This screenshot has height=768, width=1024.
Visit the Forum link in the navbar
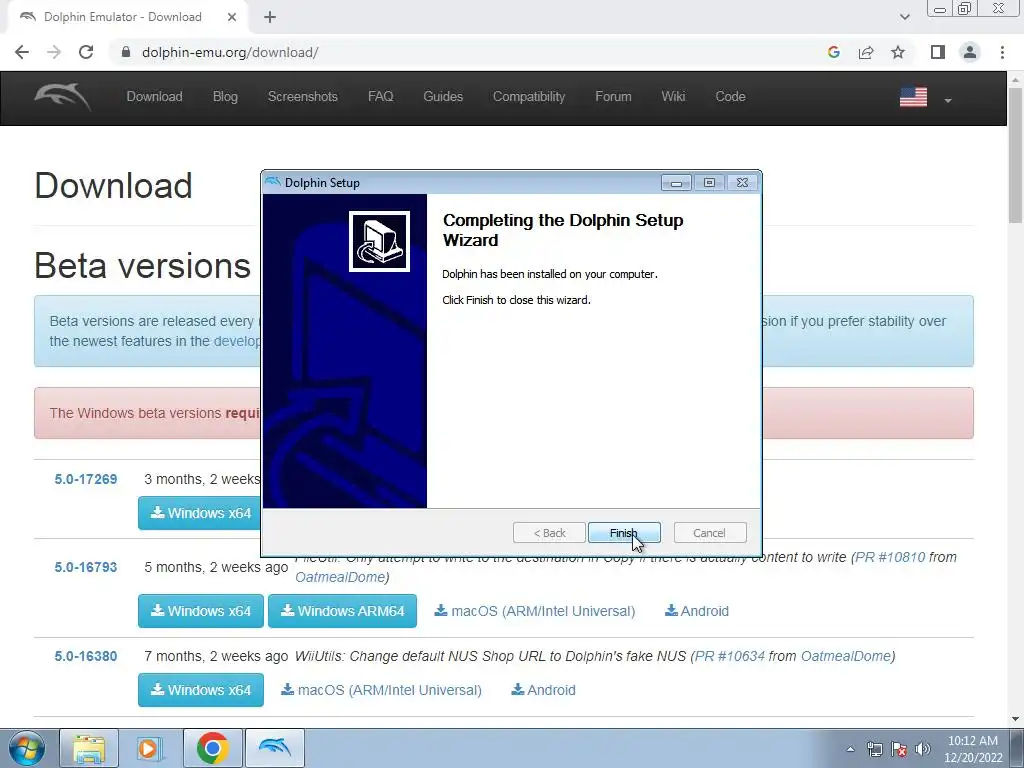pyautogui.click(x=613, y=97)
